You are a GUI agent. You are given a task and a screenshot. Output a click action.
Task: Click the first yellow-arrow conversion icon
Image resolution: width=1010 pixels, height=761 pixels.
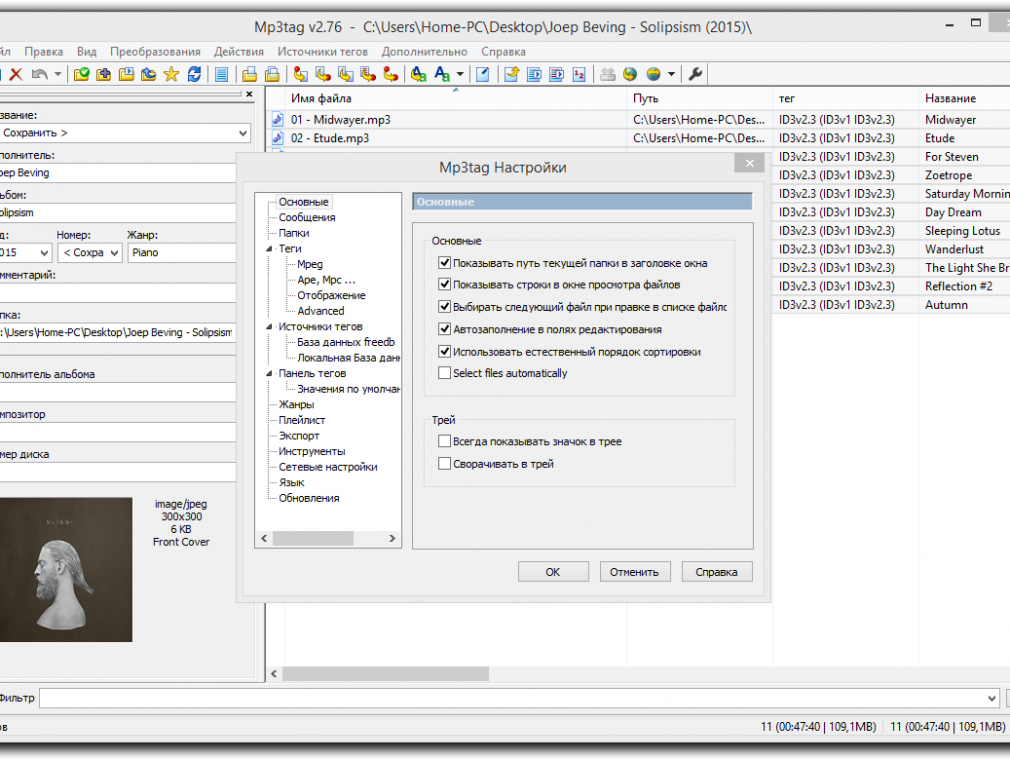click(x=300, y=74)
